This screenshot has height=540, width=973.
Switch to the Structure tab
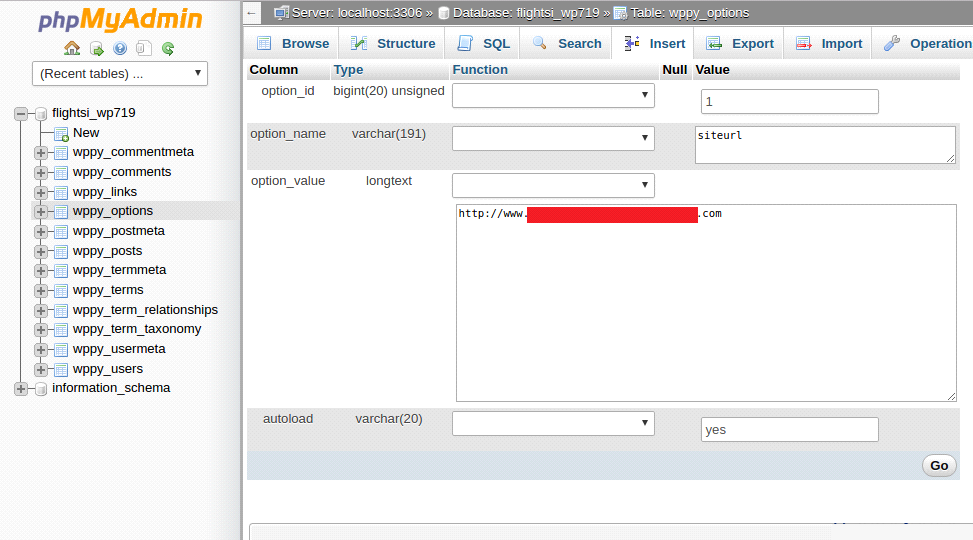pos(393,43)
